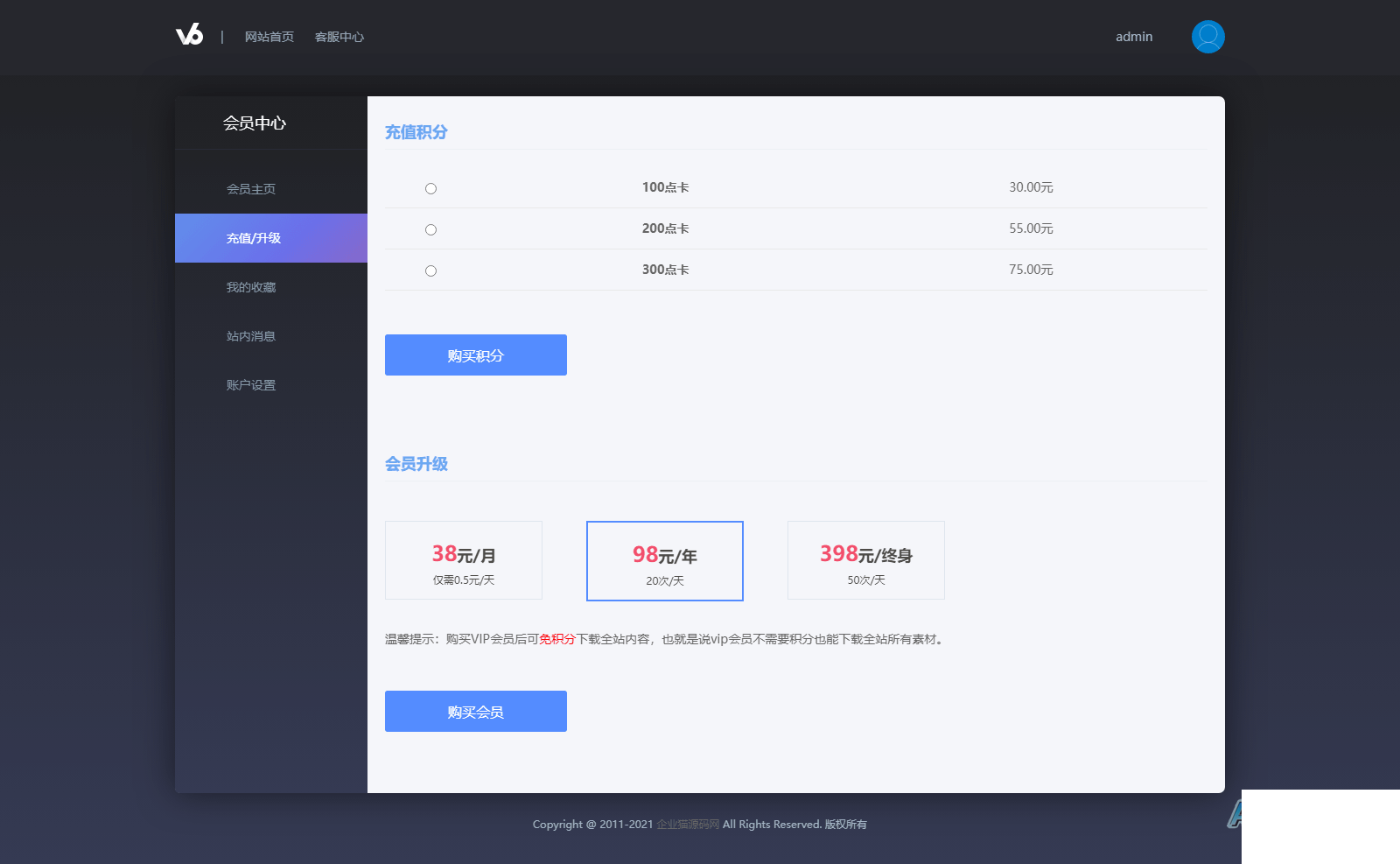1400x864 pixels.
Task: Click the 会员中心 sidebar heading
Action: tap(255, 123)
